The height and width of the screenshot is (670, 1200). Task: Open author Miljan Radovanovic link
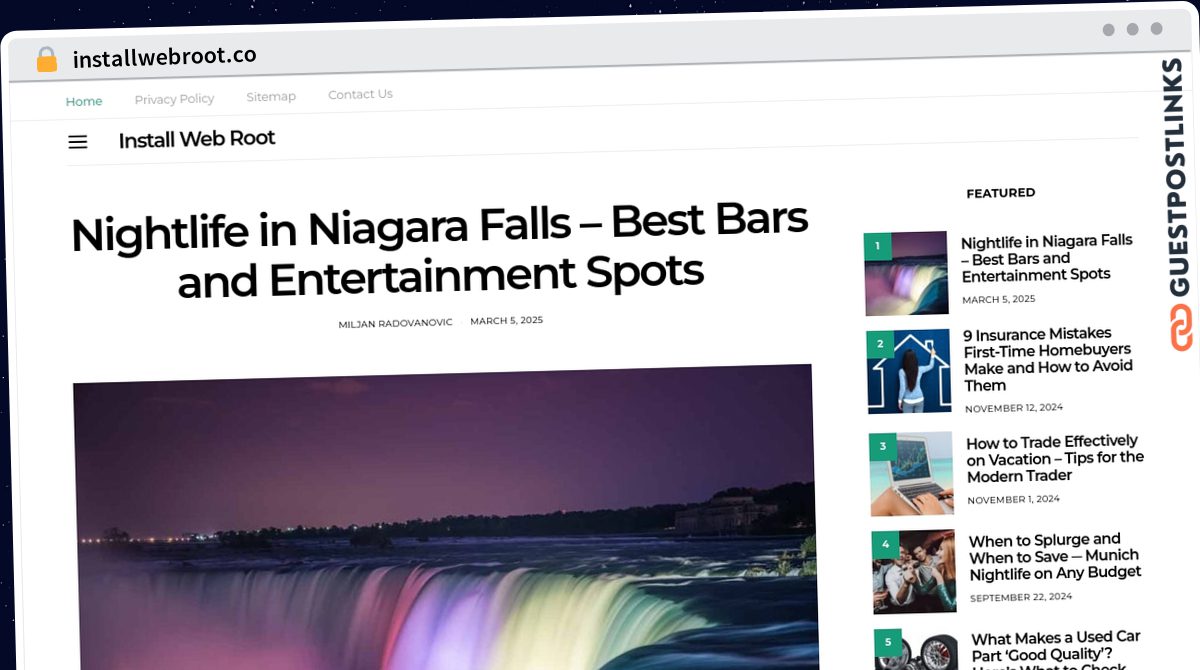click(395, 323)
